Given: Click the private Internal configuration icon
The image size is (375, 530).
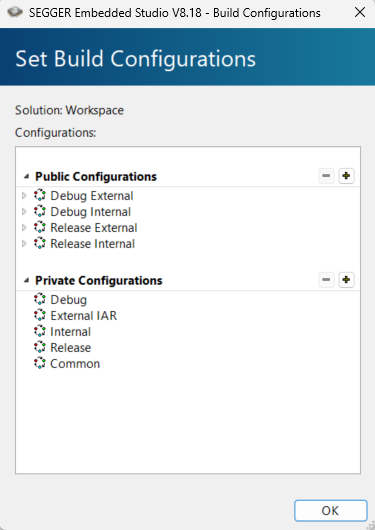Looking at the screenshot, I should click(40, 331).
